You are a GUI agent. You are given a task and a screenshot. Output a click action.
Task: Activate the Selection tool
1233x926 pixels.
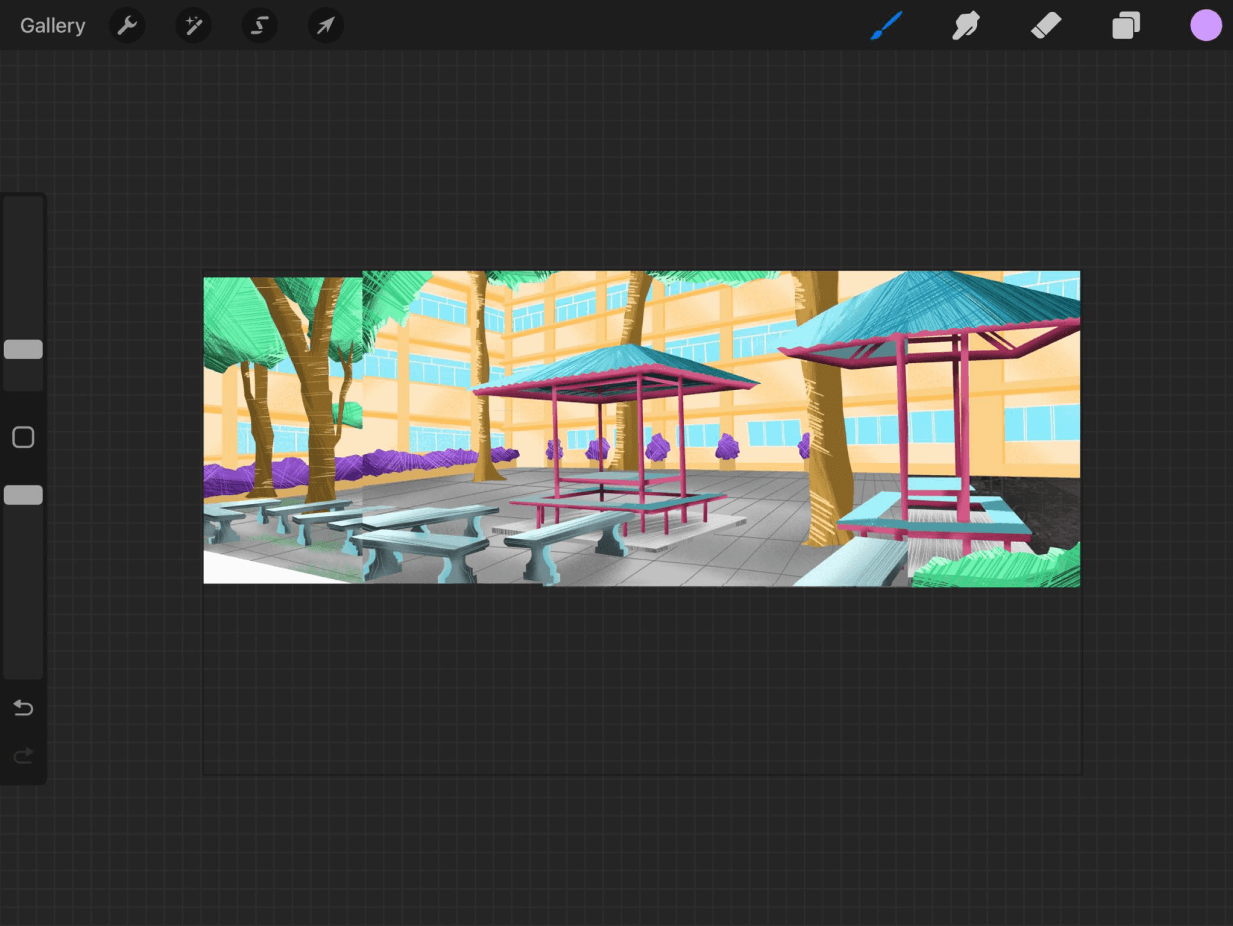coord(259,25)
